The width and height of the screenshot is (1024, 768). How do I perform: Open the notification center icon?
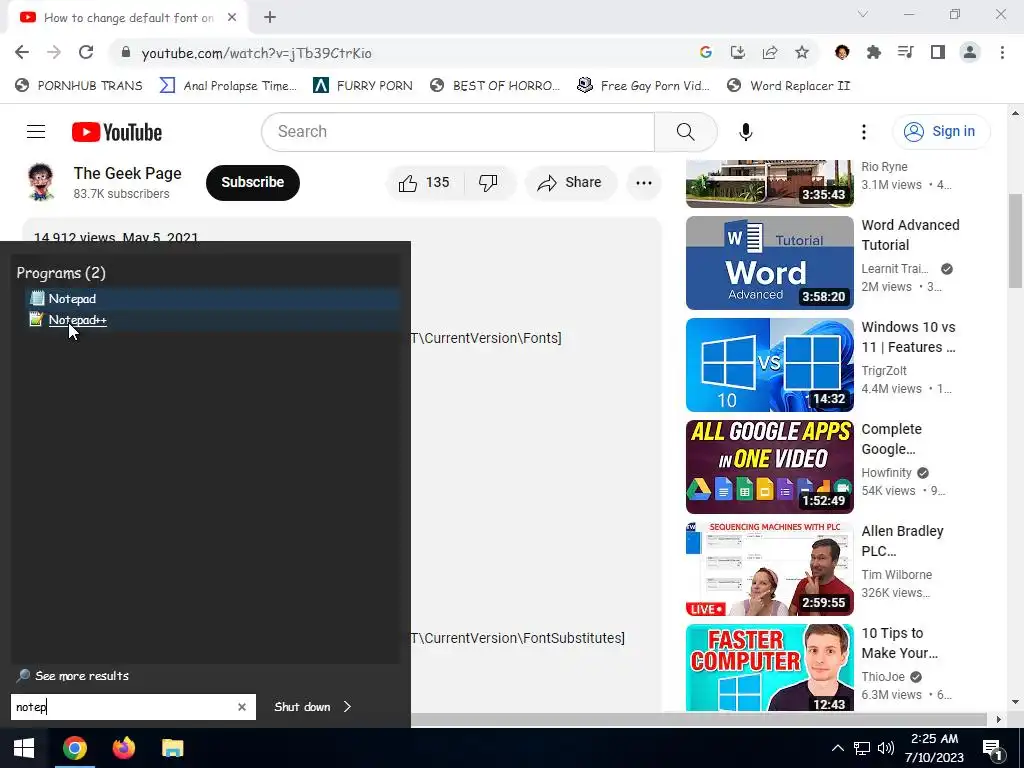[993, 749]
